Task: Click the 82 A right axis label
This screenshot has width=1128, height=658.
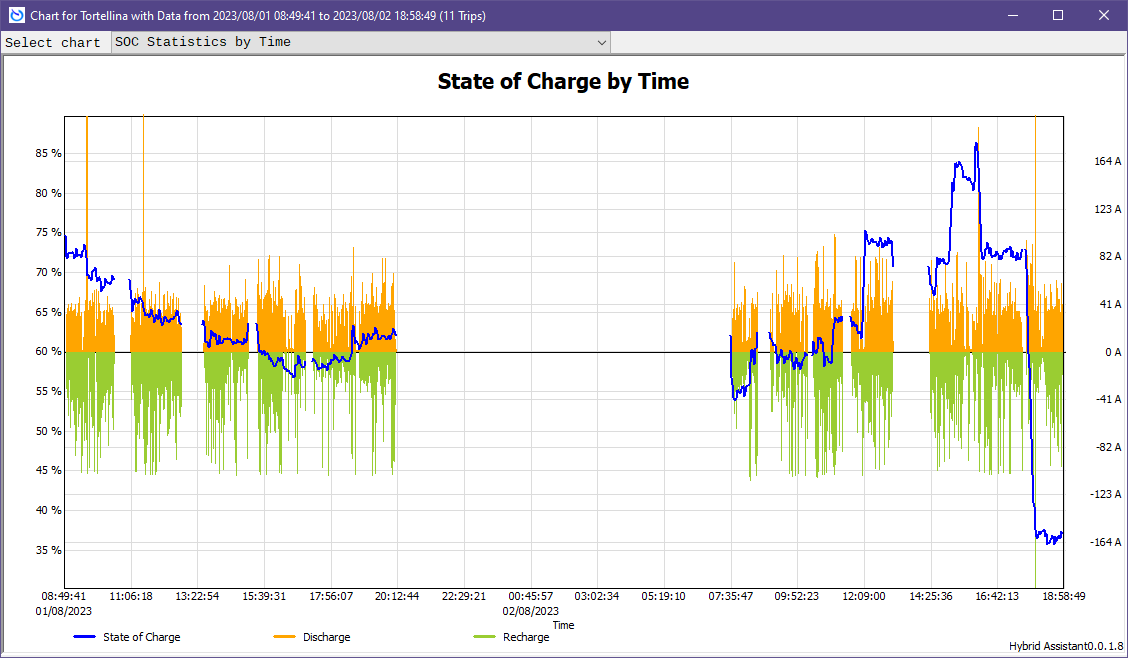Action: point(1110,256)
